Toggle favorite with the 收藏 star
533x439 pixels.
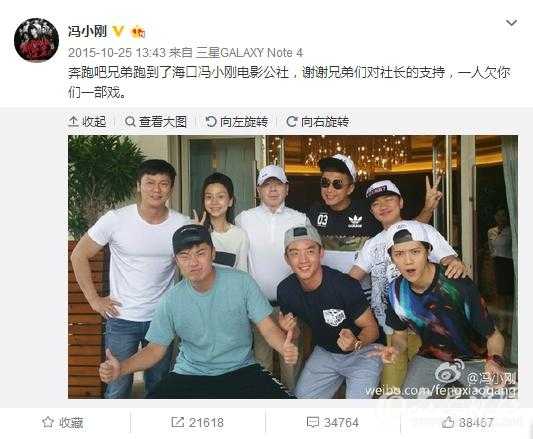[x=63, y=422]
